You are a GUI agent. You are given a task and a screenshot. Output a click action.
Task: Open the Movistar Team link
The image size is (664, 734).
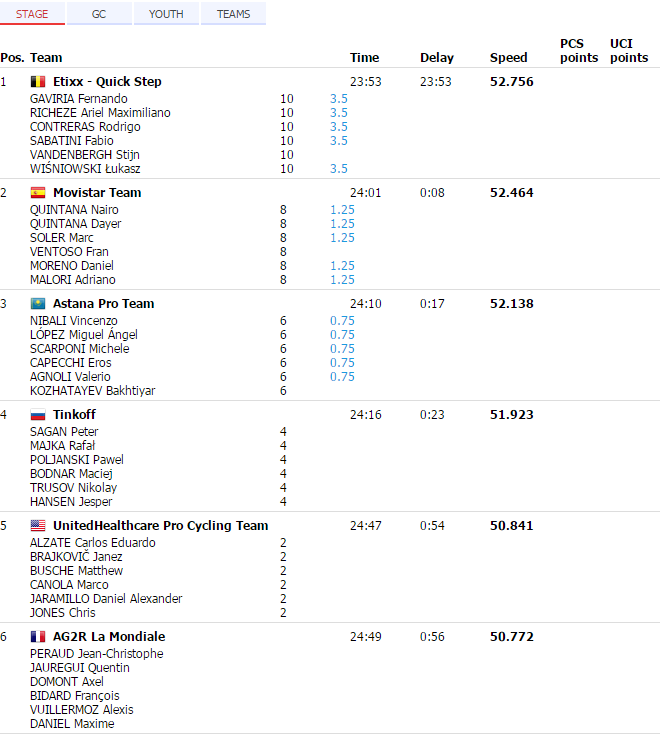pos(97,193)
